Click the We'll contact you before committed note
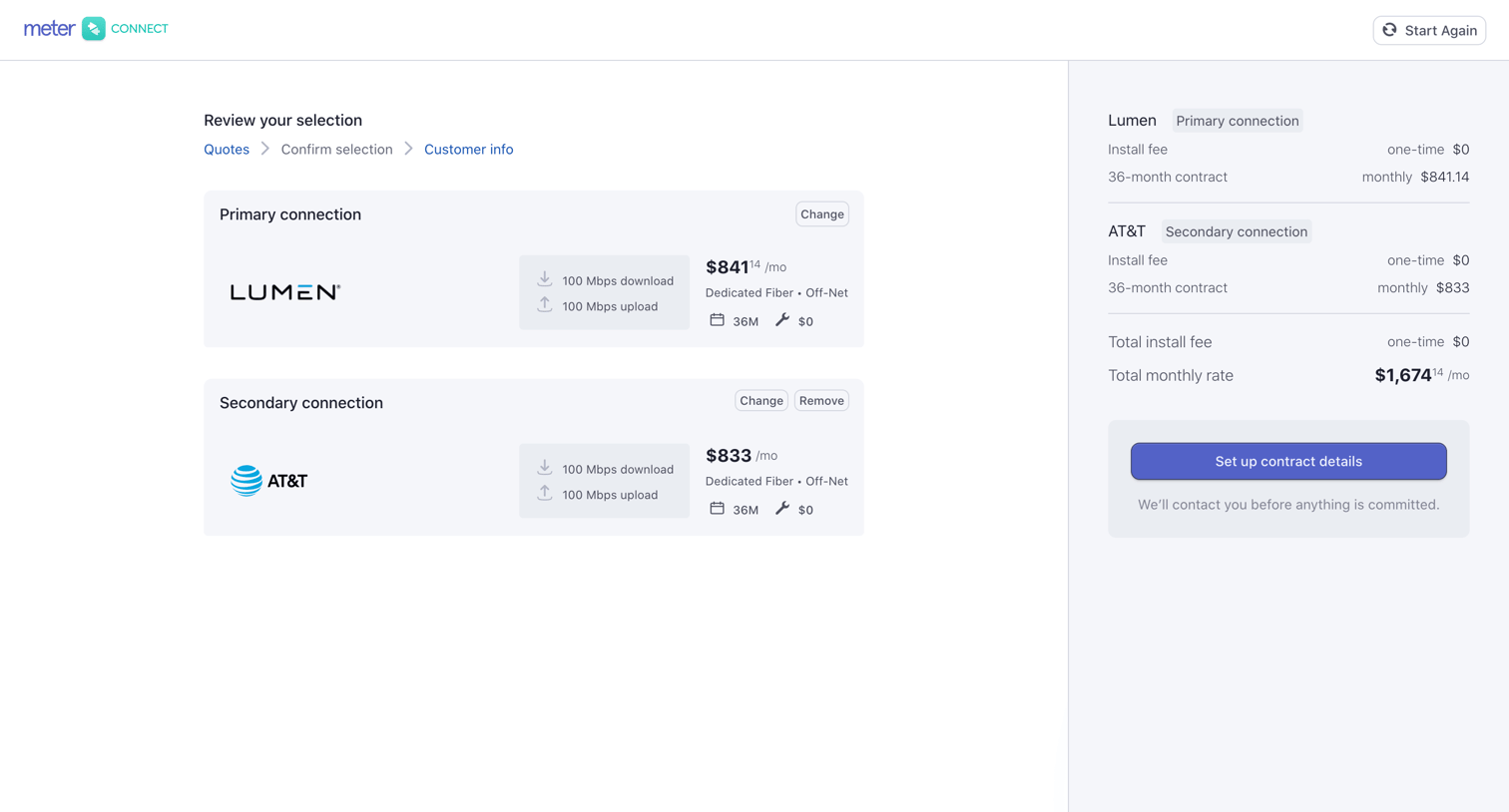The image size is (1509, 812). pyautogui.click(x=1288, y=505)
